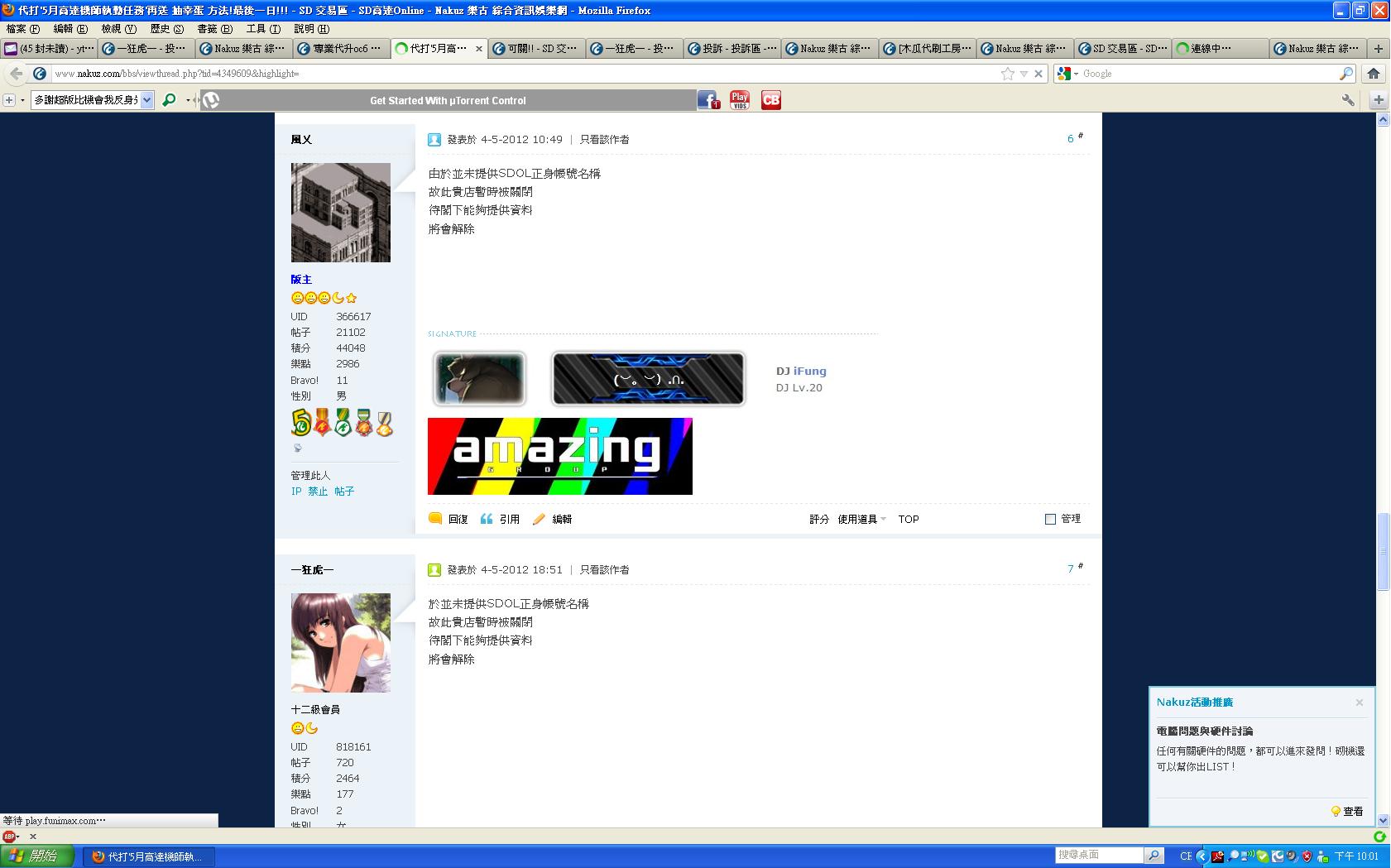Bookmark this page with the star icon

(1007, 74)
